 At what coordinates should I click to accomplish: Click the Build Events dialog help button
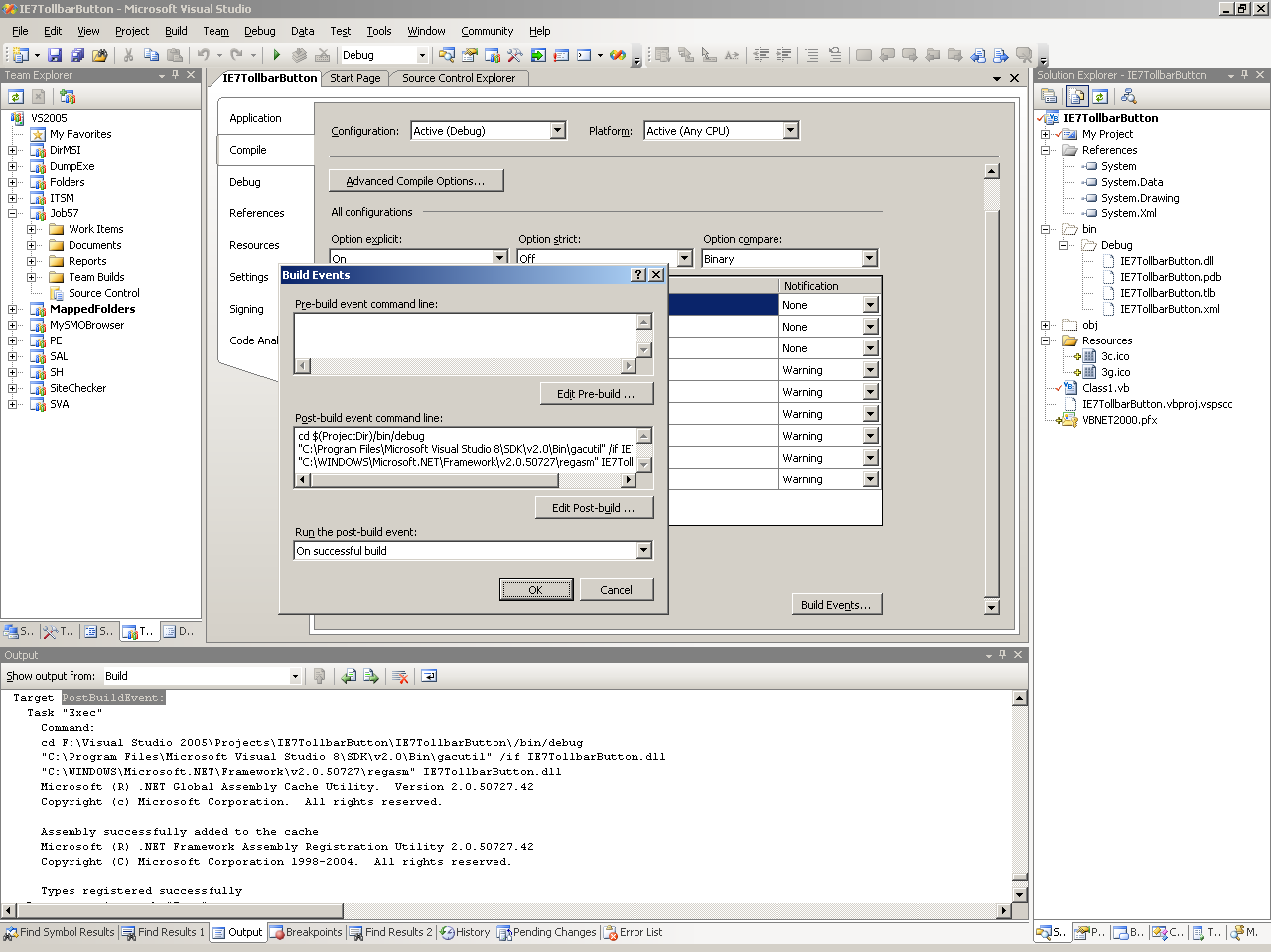(x=638, y=275)
